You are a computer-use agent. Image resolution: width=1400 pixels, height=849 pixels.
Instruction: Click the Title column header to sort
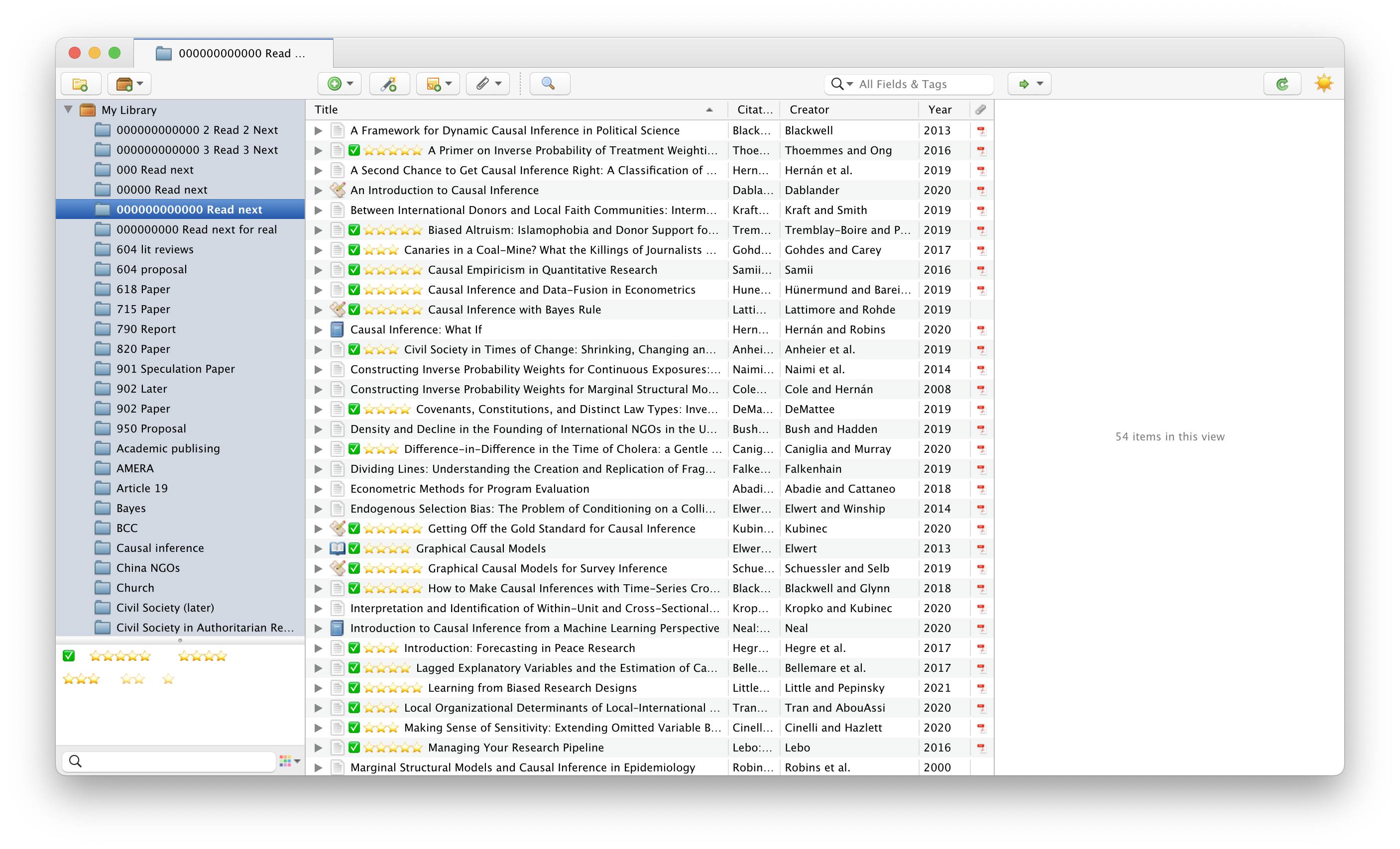(x=515, y=110)
